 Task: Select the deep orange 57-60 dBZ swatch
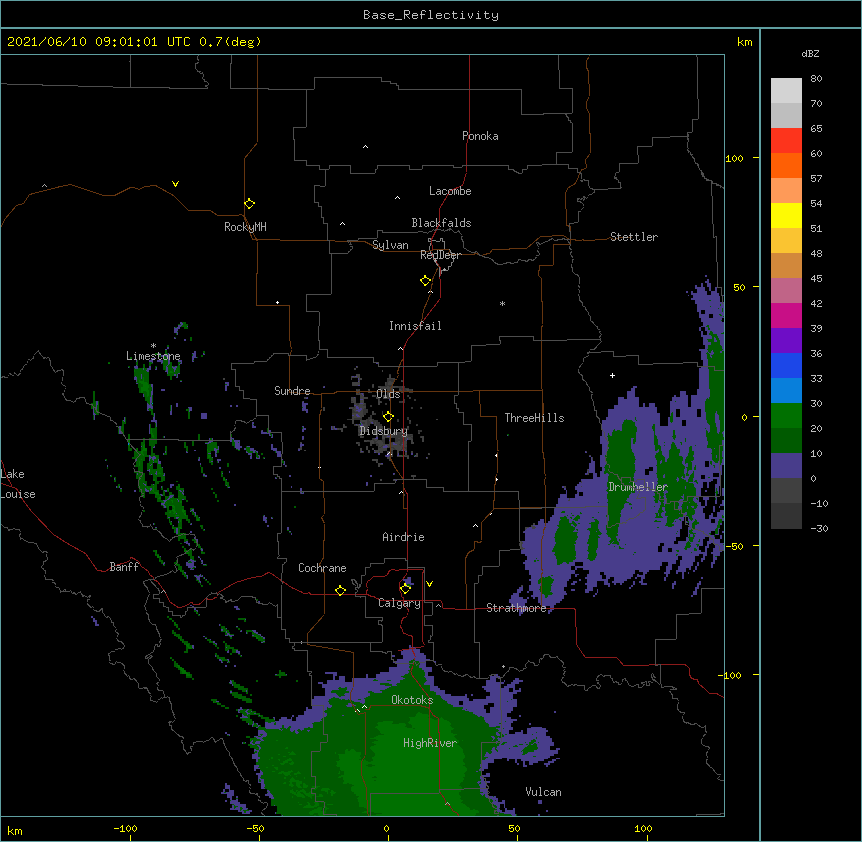point(786,165)
